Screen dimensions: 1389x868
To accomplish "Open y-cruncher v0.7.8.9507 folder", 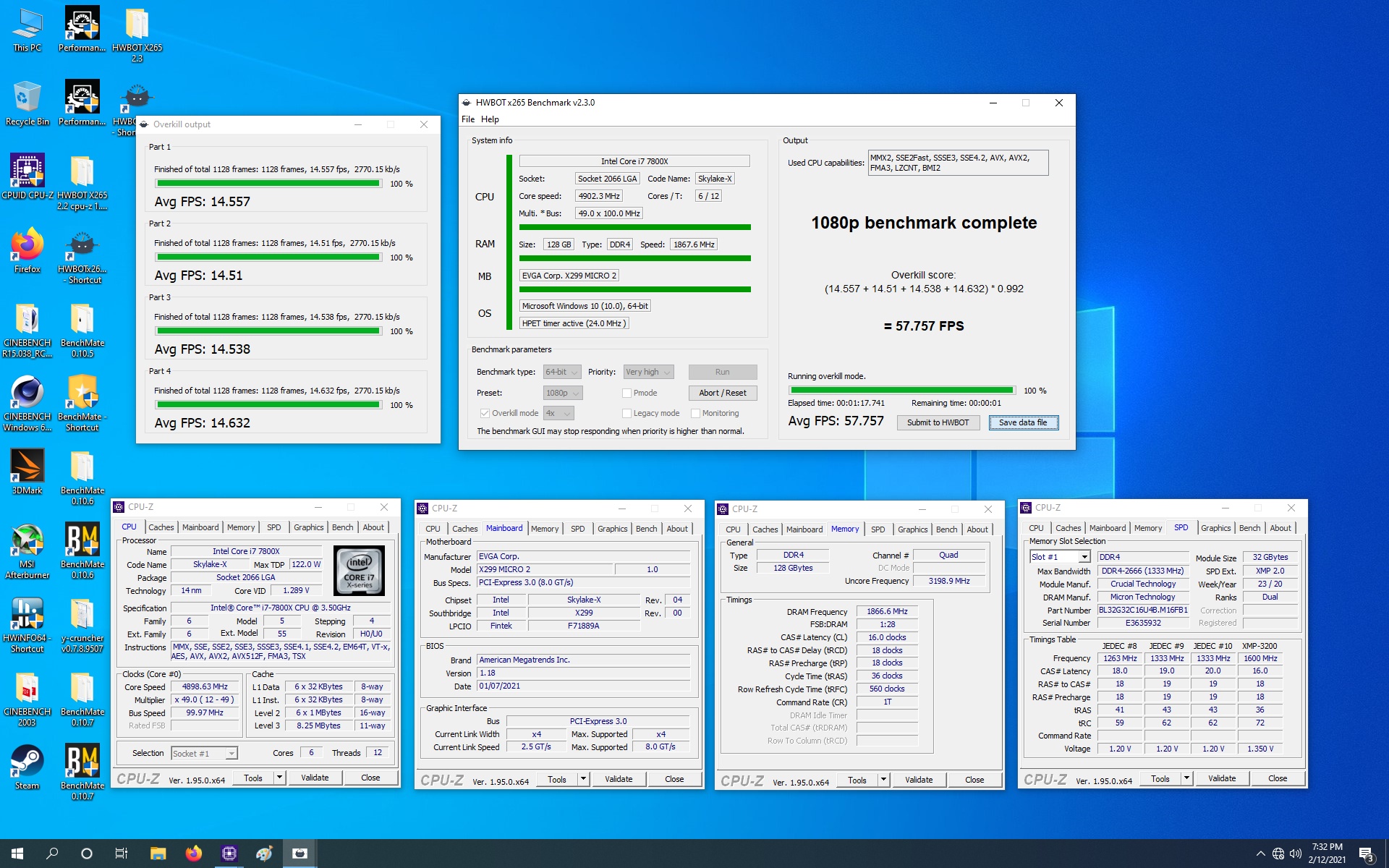I will [82, 626].
